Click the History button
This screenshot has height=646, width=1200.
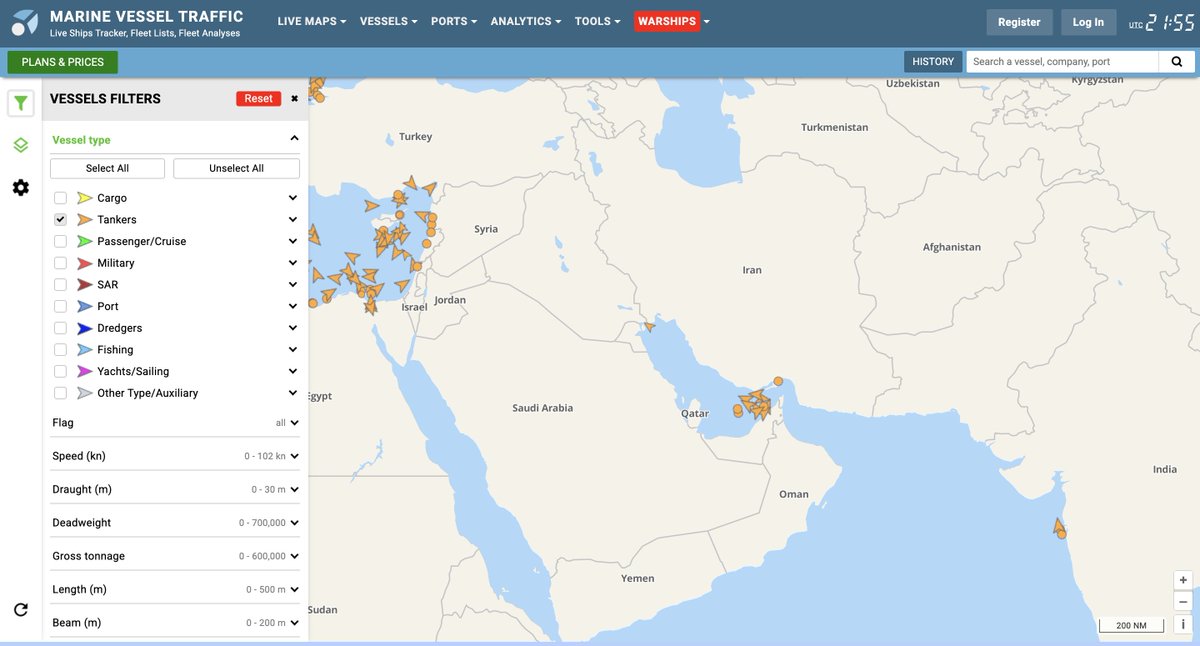click(x=933, y=62)
